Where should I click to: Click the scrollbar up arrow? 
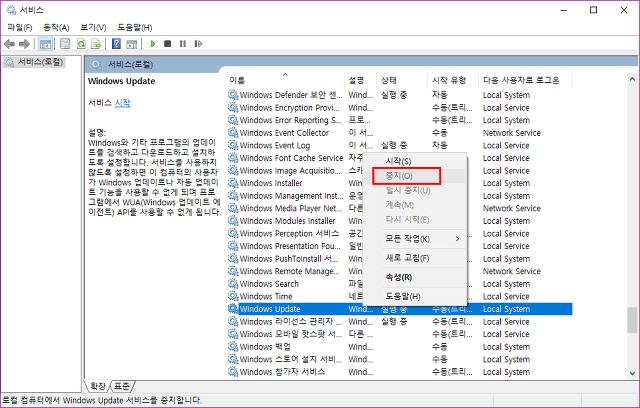632,79
